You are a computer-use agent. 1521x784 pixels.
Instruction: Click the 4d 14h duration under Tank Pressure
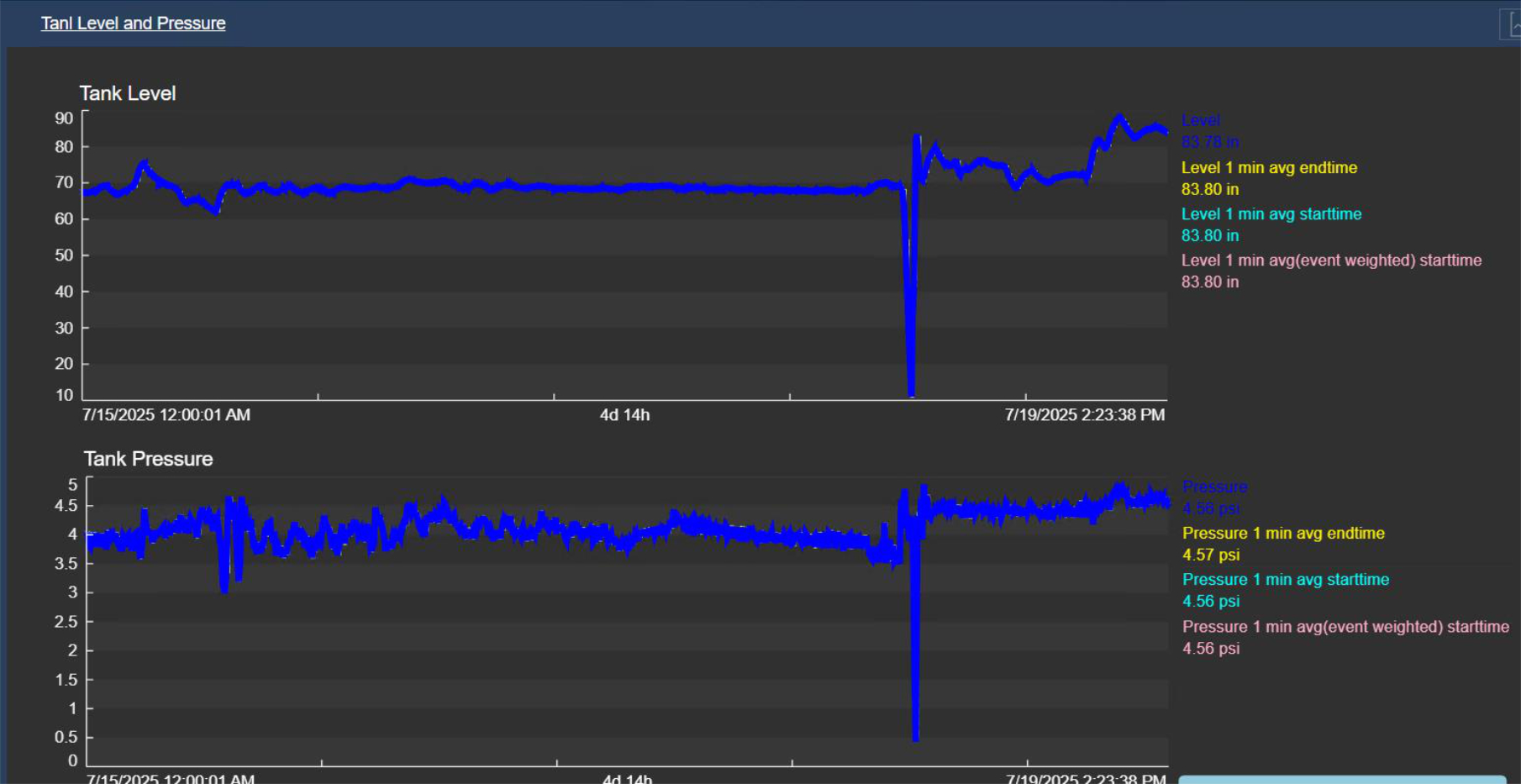point(627,779)
